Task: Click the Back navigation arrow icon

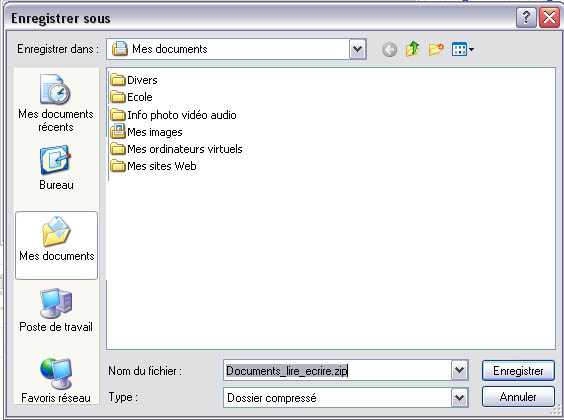Action: point(389,49)
